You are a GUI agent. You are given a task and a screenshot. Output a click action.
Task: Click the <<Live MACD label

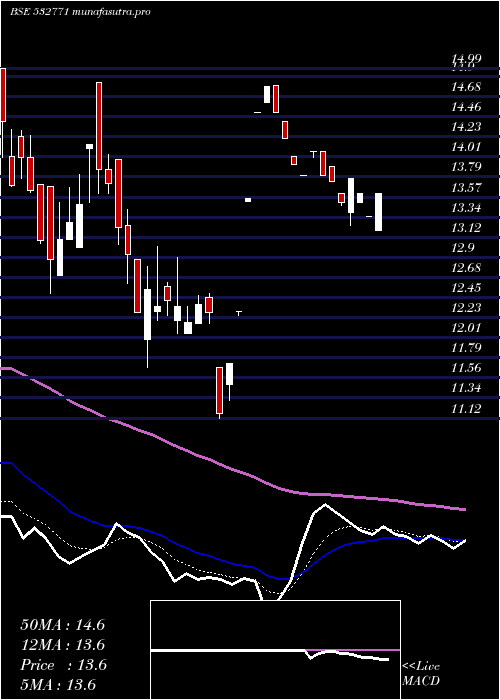pyautogui.click(x=421, y=673)
